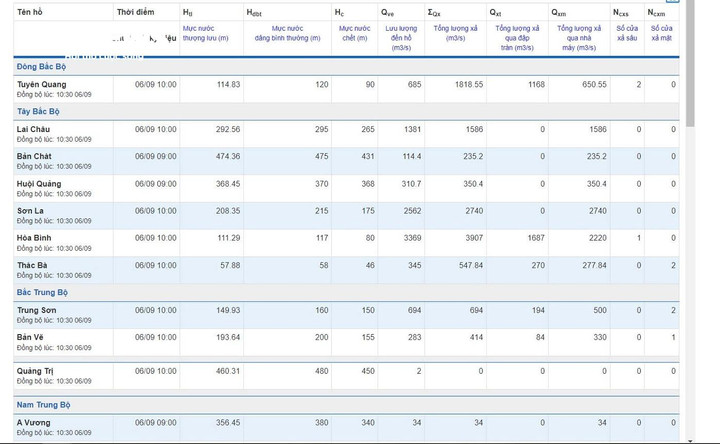Select the A Vương reservoir name
Image resolution: width=720 pixels, height=444 pixels.
tap(34, 422)
